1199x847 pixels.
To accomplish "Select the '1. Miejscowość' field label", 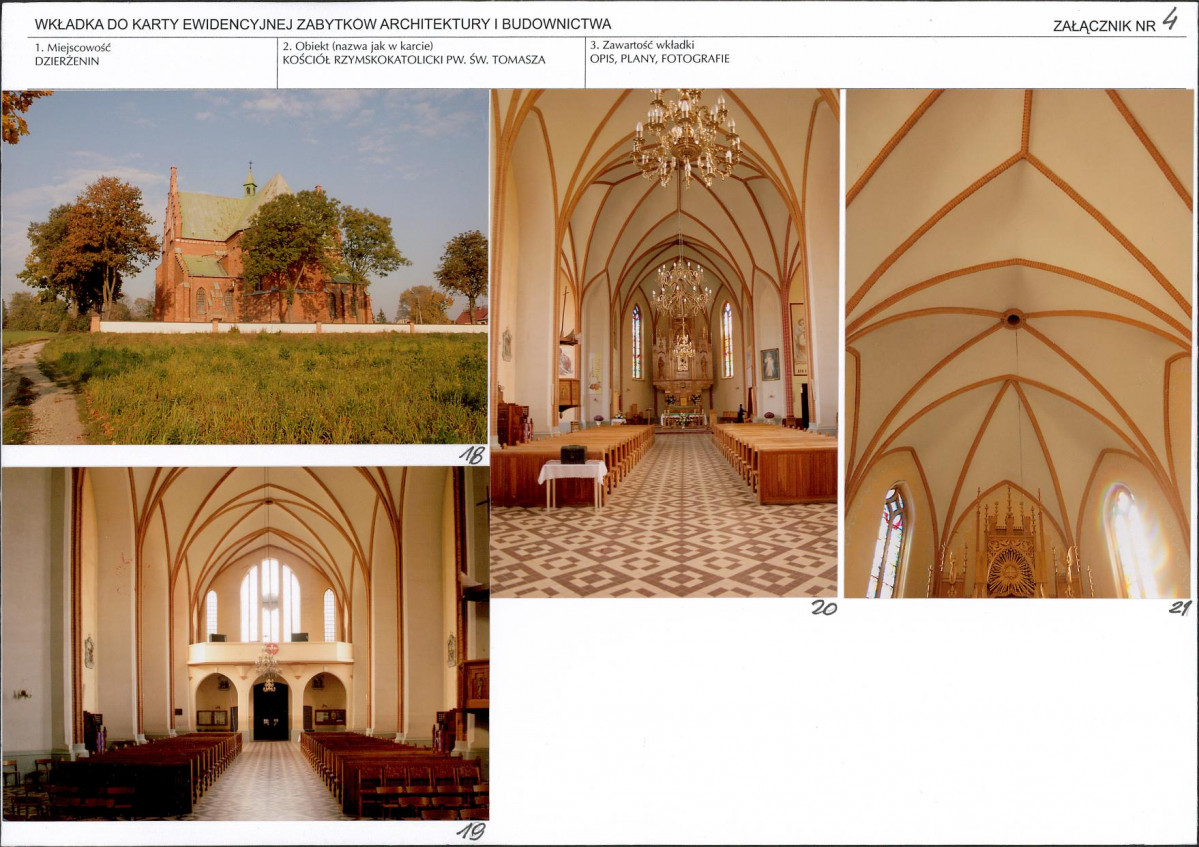I will [x=73, y=47].
